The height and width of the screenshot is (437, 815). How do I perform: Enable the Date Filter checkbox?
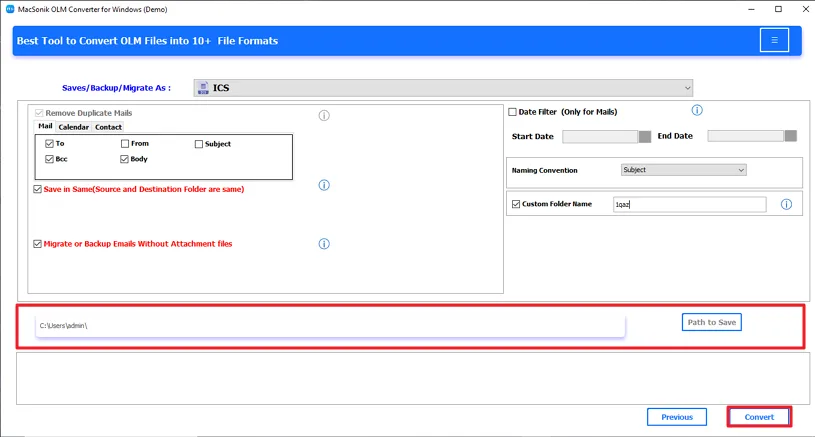[x=513, y=112]
